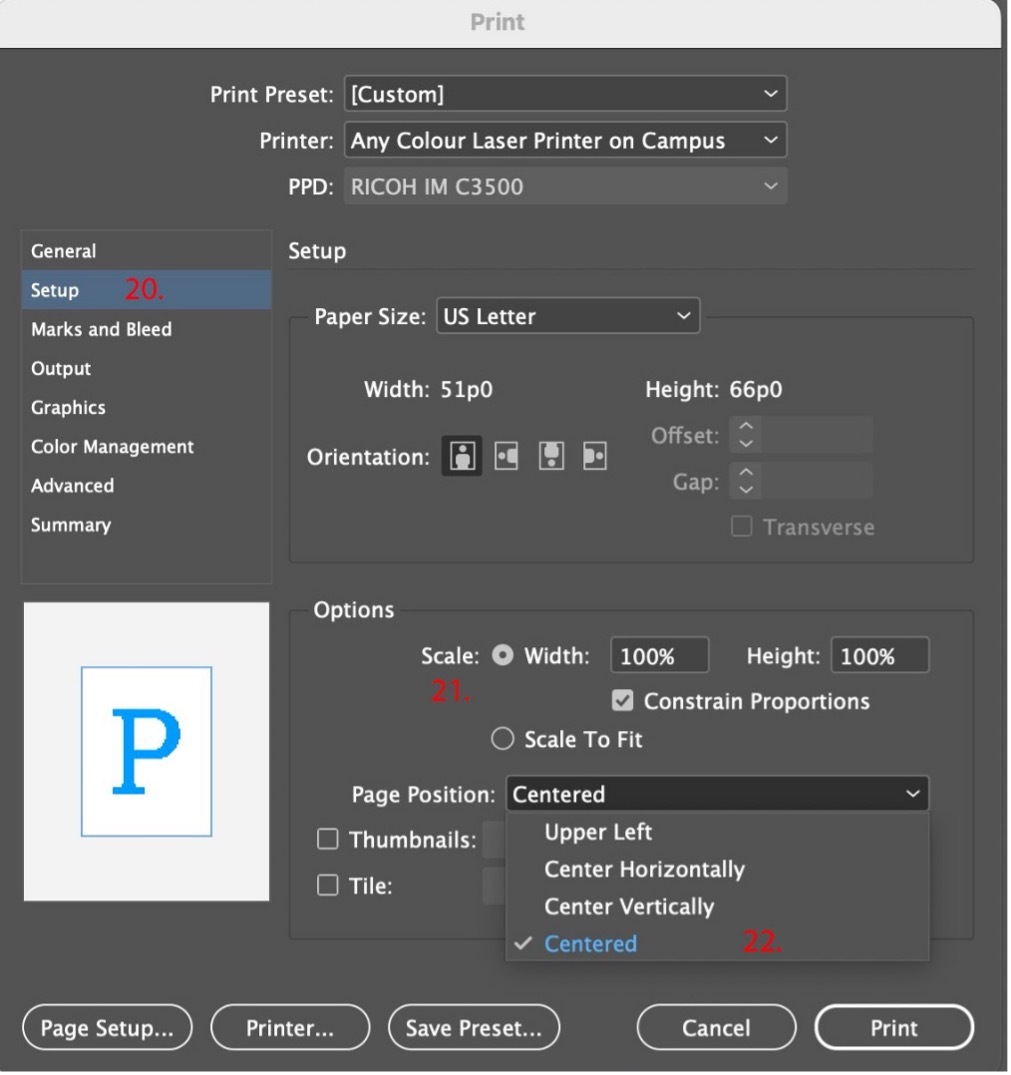Screen dimensions: 1011x1075
Task: Open the Color Management panel
Action: (147, 447)
